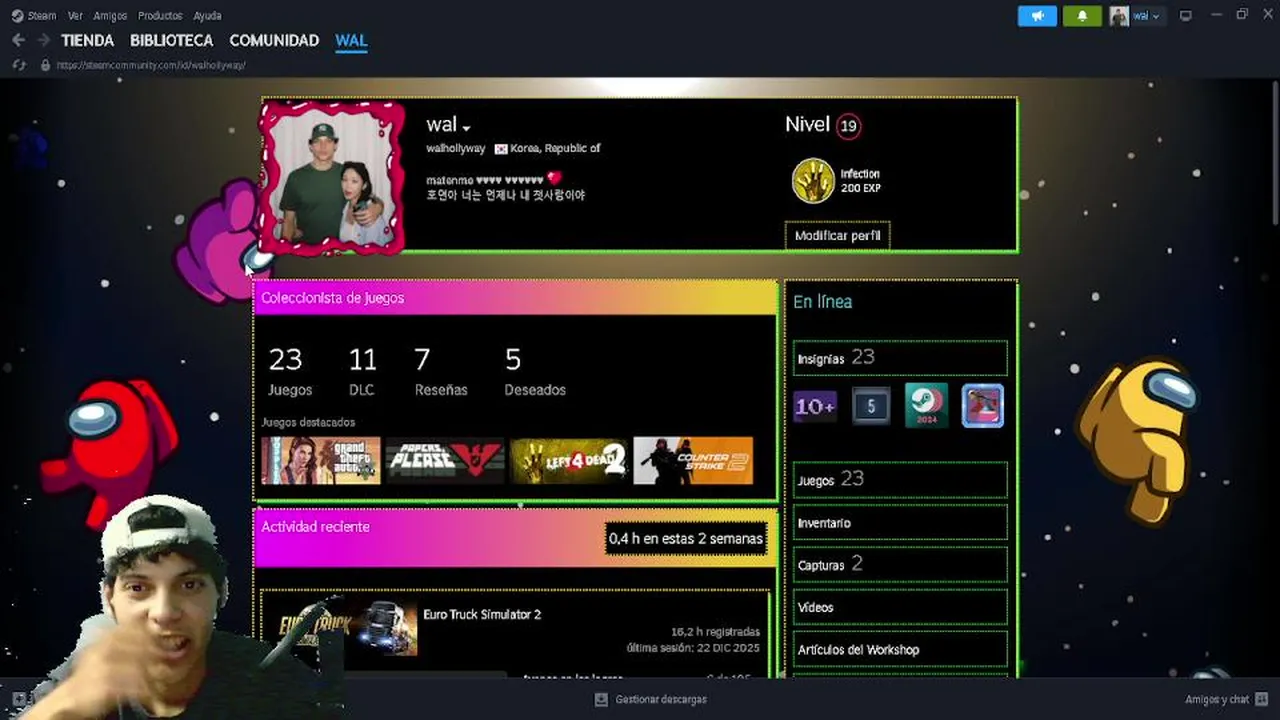Click the account avatar in top bar
Image resolution: width=1280 pixels, height=720 pixels.
click(x=1119, y=16)
